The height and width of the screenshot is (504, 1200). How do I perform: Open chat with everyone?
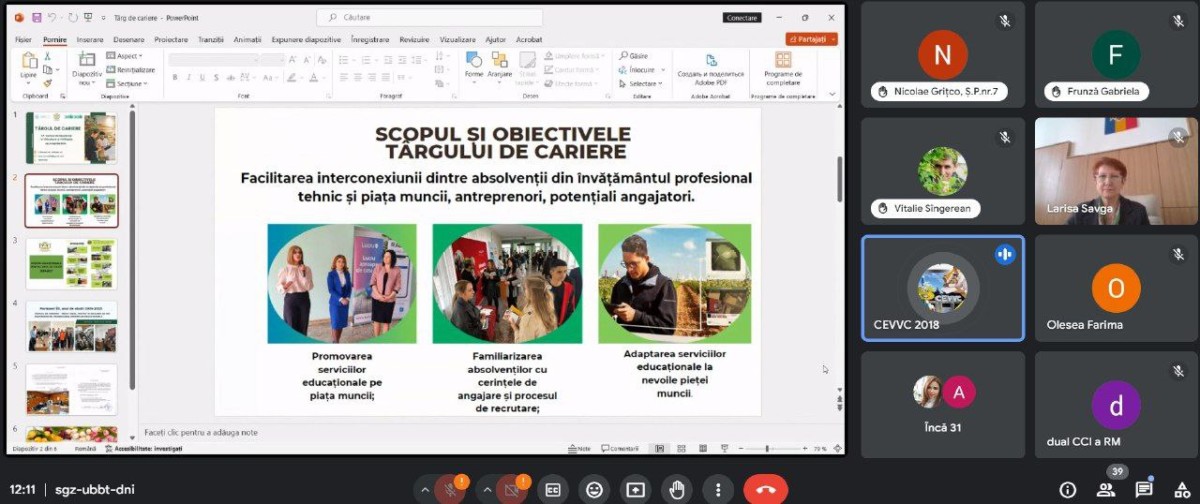[1144, 490]
